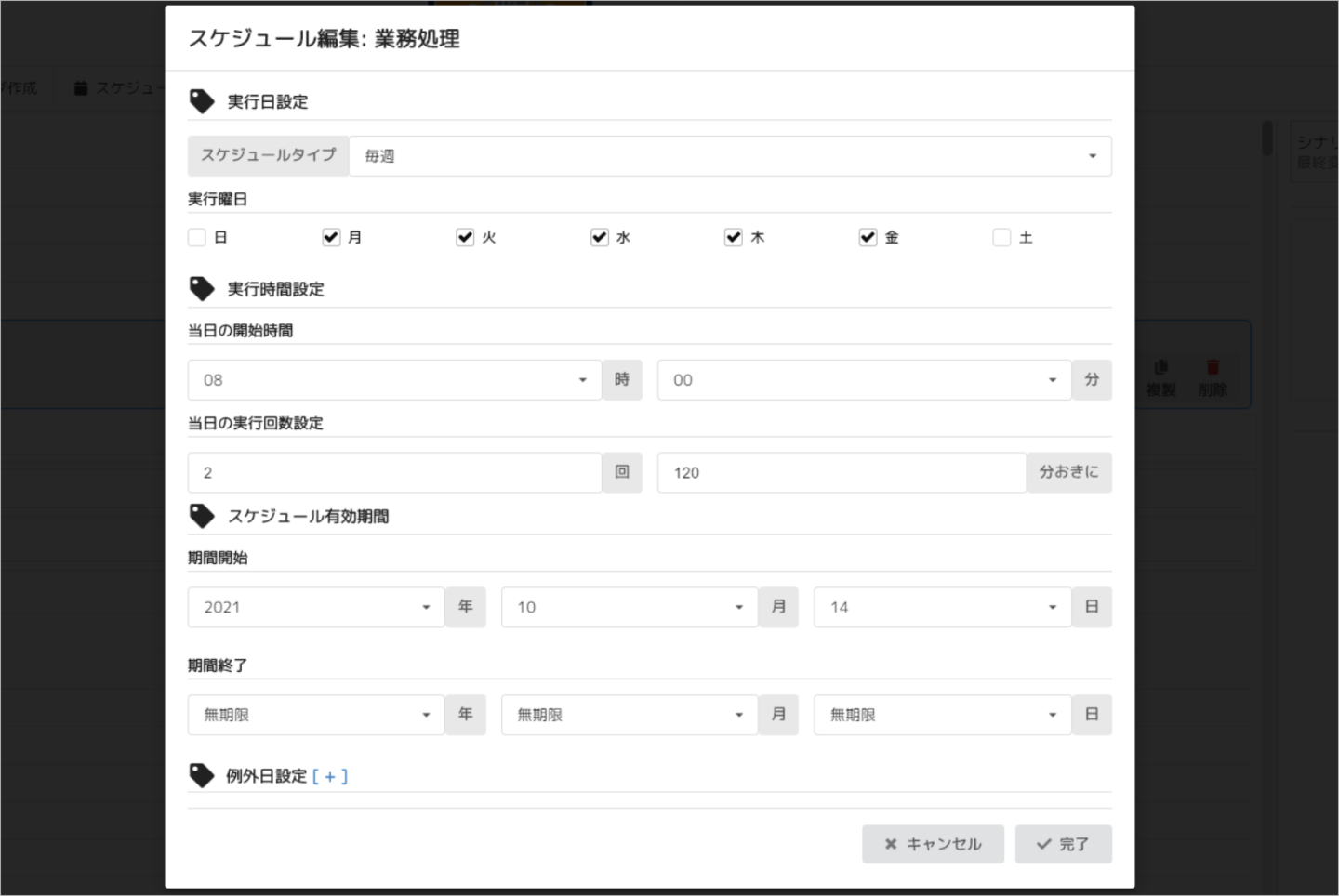1339x896 pixels.
Task: Uncheck the 水 (Wednesday) checkbox
Action: tap(600, 237)
